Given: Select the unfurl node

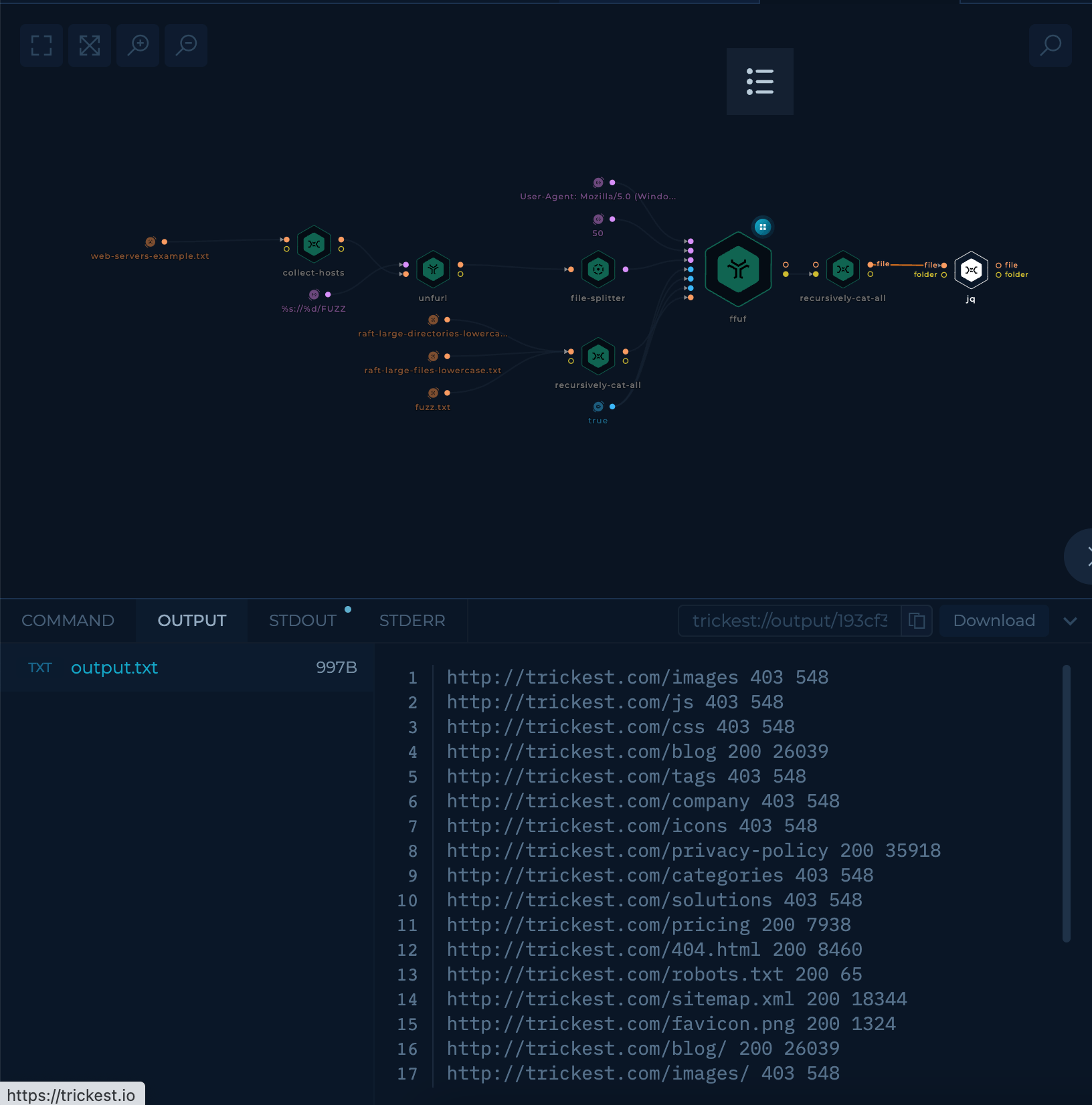Looking at the screenshot, I should [433, 270].
